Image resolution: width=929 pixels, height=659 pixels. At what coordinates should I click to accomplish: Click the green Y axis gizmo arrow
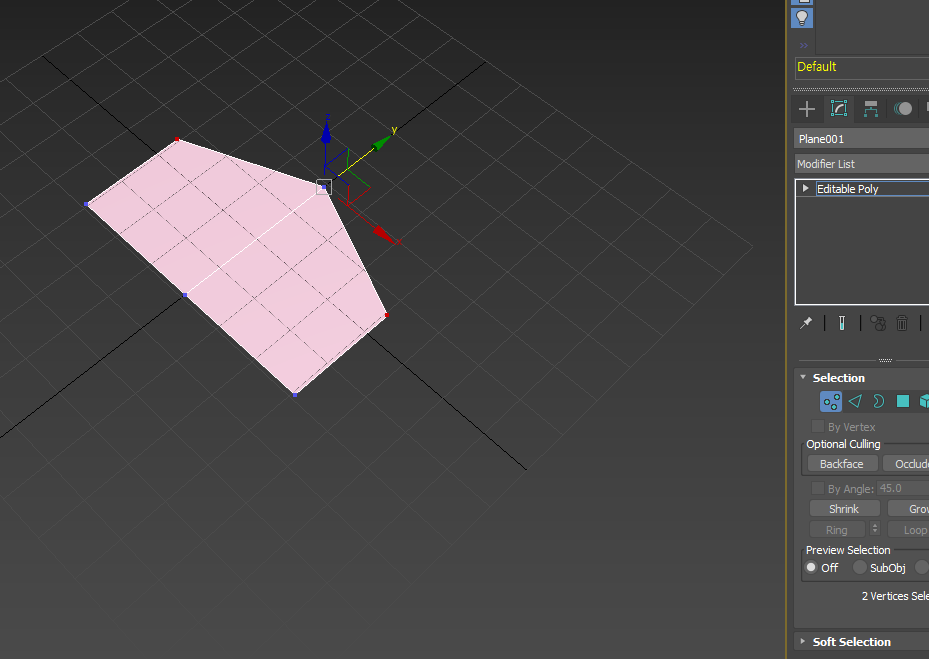382,142
